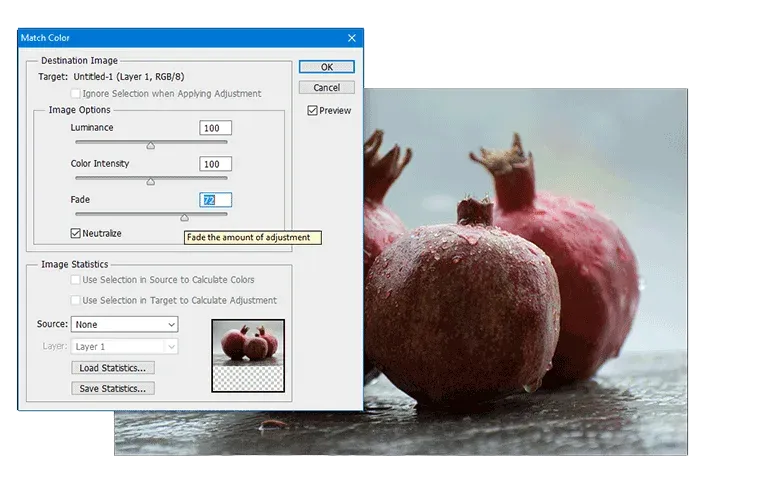
Task: Click the source preview thumbnail of pomegranates
Action: pyautogui.click(x=248, y=355)
